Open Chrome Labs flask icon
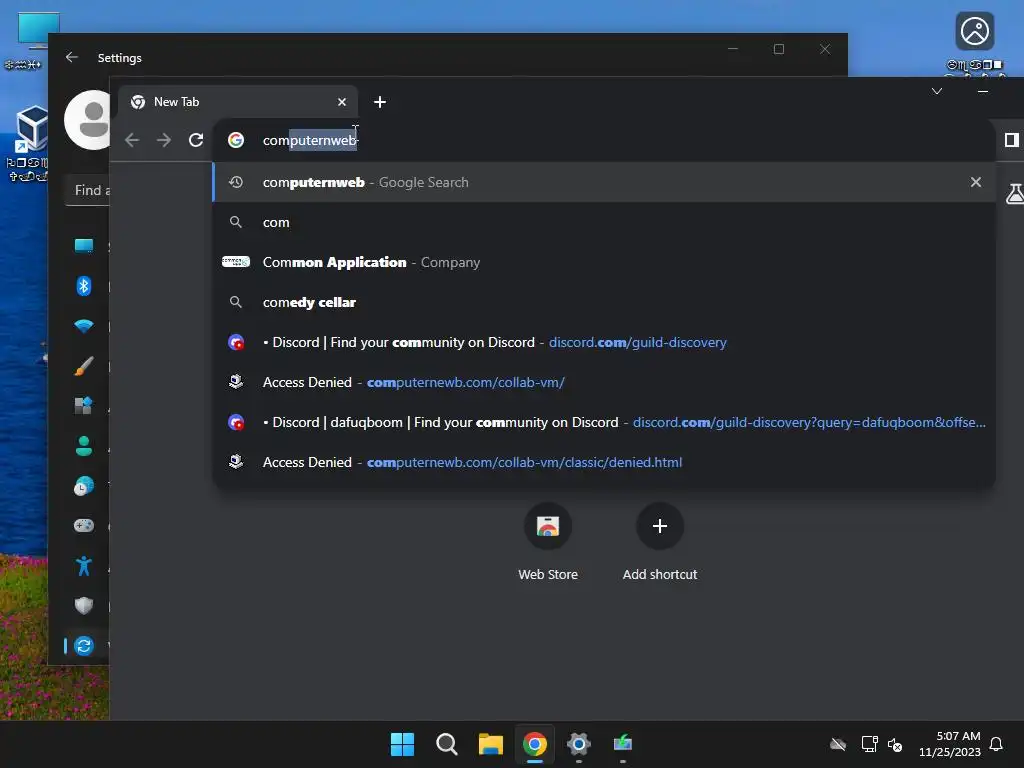This screenshot has width=1024, height=768. (x=1015, y=194)
